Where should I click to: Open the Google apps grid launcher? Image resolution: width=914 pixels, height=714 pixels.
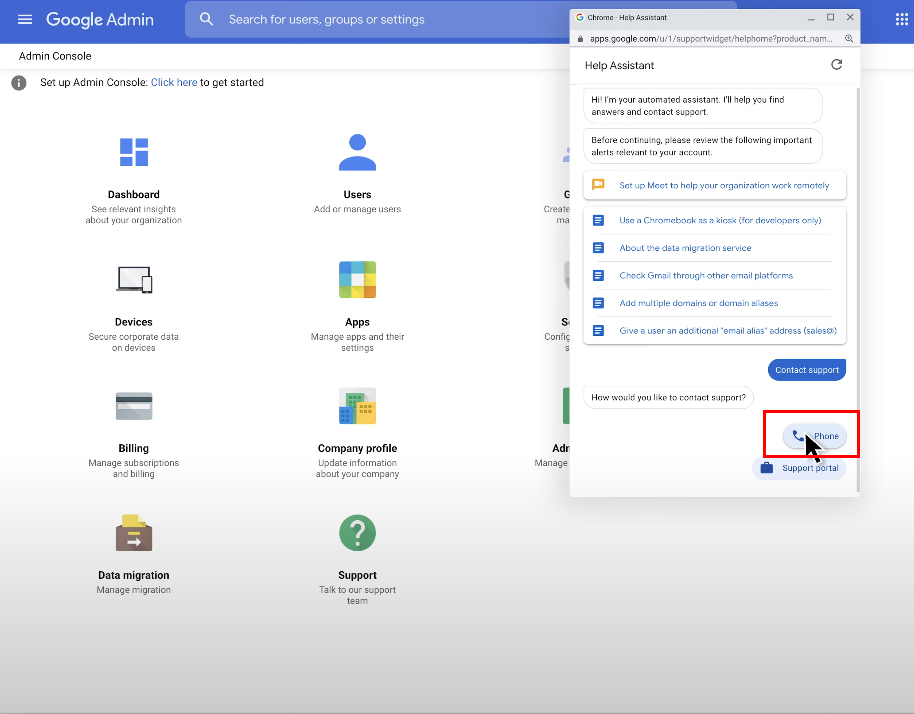[901, 20]
